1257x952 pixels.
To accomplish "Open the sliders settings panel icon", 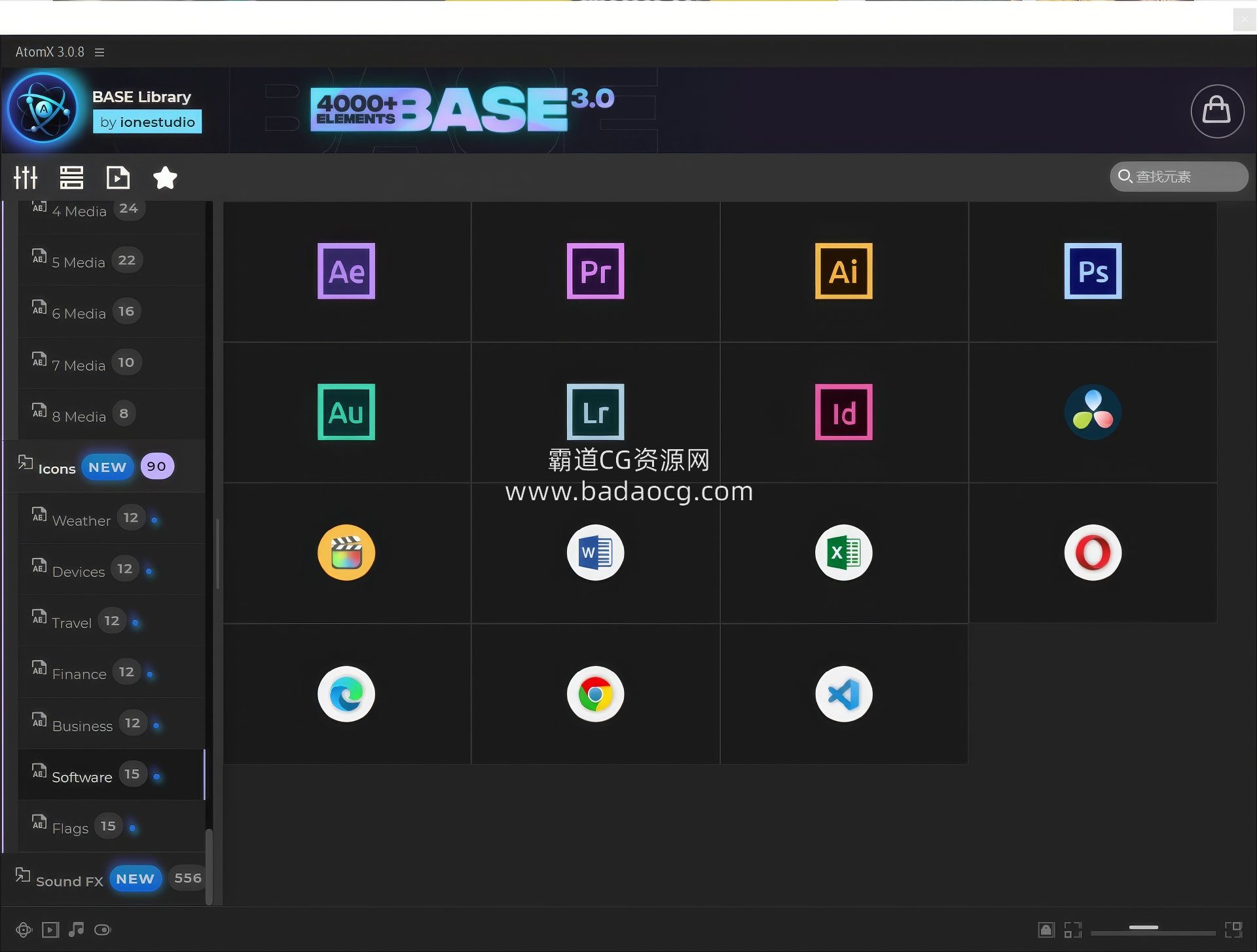I will coord(26,177).
